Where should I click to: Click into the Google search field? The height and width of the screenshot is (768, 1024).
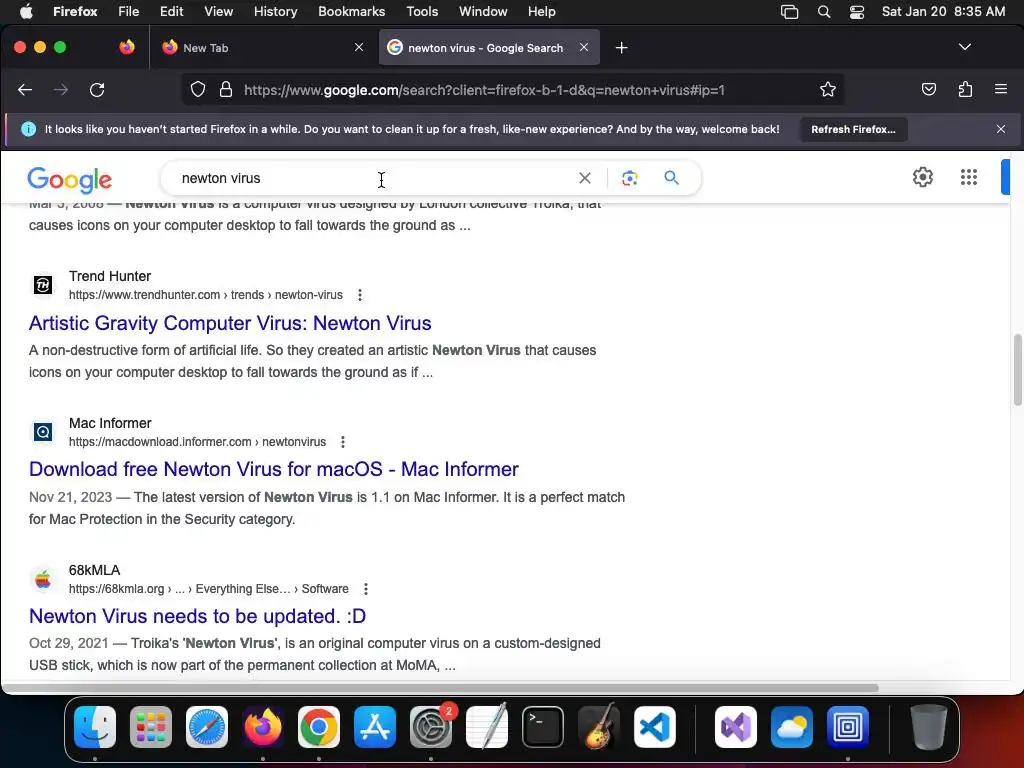(372, 178)
